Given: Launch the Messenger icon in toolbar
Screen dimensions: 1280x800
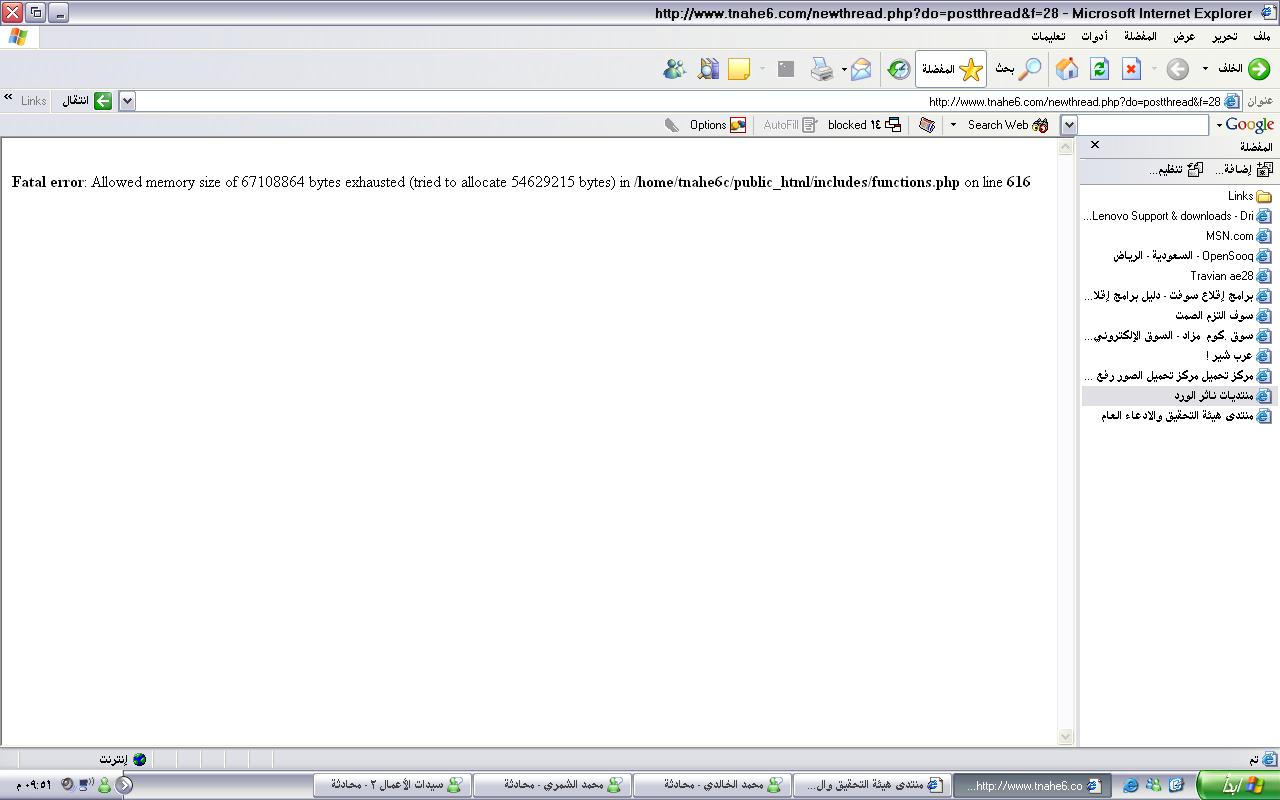Looking at the screenshot, I should pyautogui.click(x=674, y=69).
